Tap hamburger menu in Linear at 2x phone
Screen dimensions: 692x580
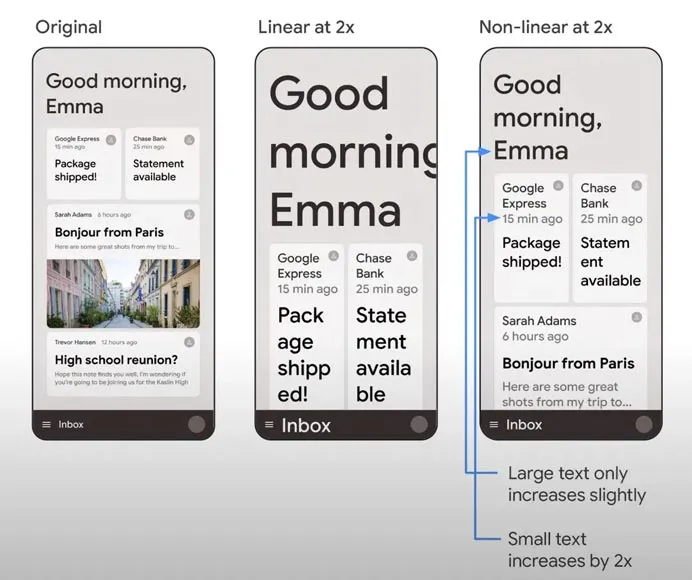(268, 425)
